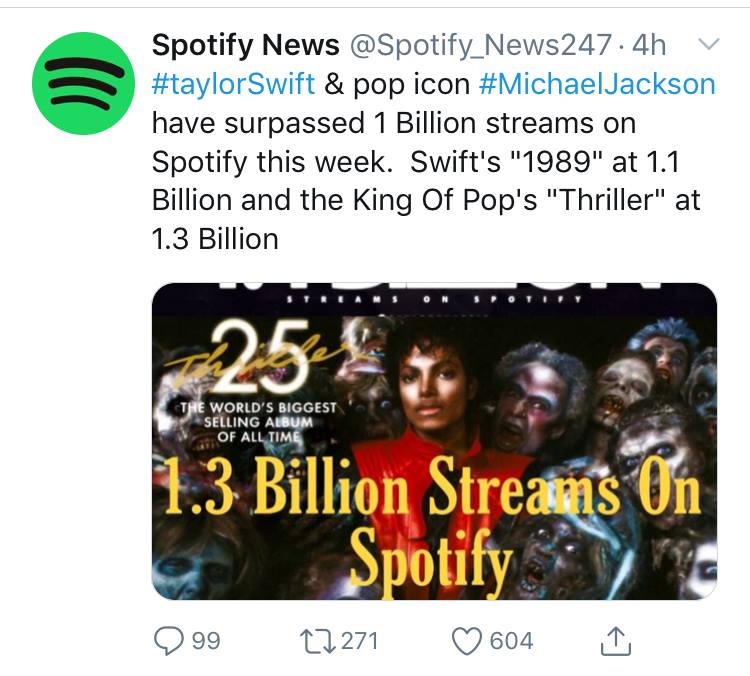Click the "Spotify News" display name

tap(246, 45)
